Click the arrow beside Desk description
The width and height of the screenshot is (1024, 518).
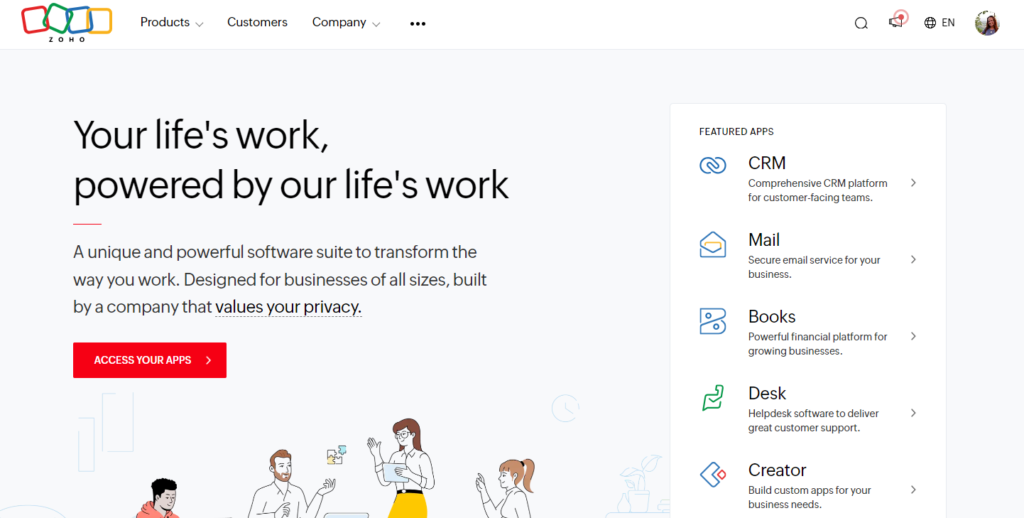[x=914, y=413]
